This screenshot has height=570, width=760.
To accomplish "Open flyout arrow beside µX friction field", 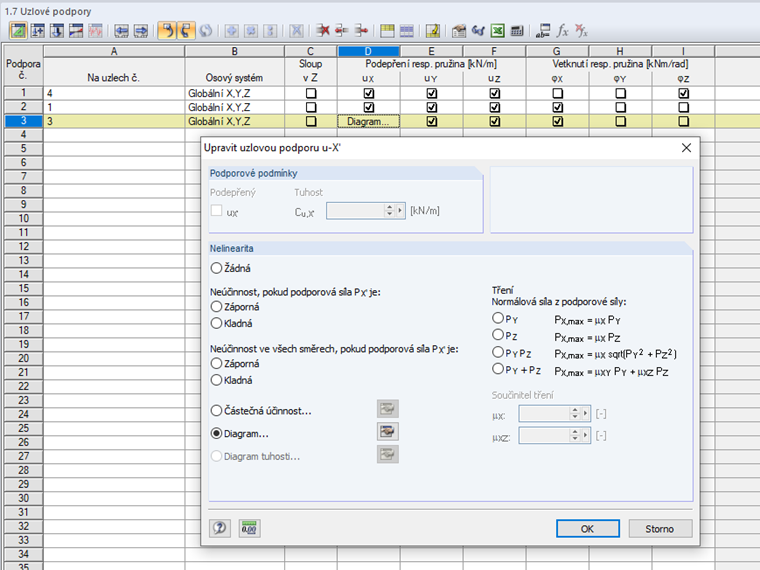I will (586, 413).
